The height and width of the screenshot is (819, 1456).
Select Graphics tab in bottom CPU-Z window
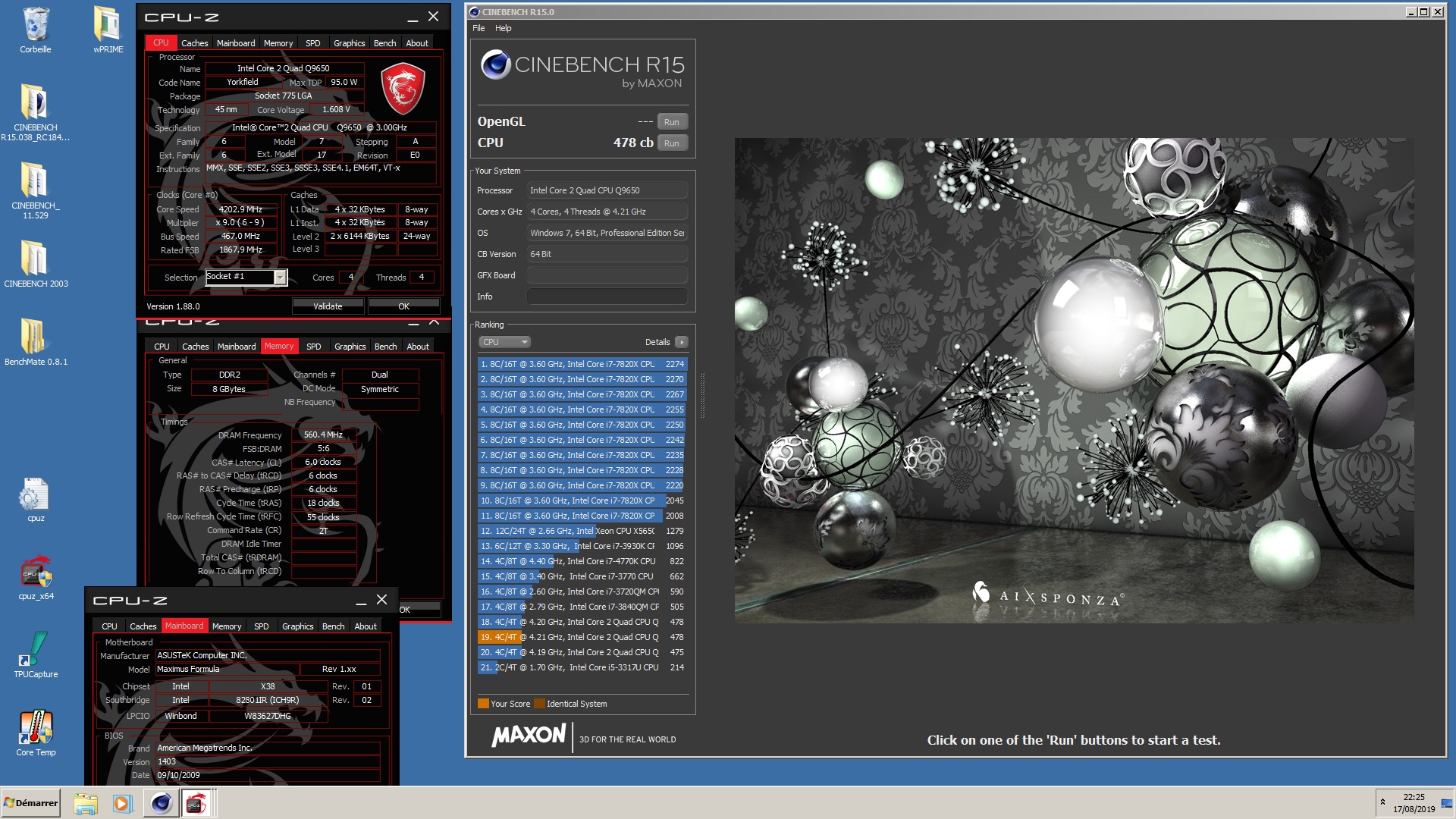(x=298, y=626)
